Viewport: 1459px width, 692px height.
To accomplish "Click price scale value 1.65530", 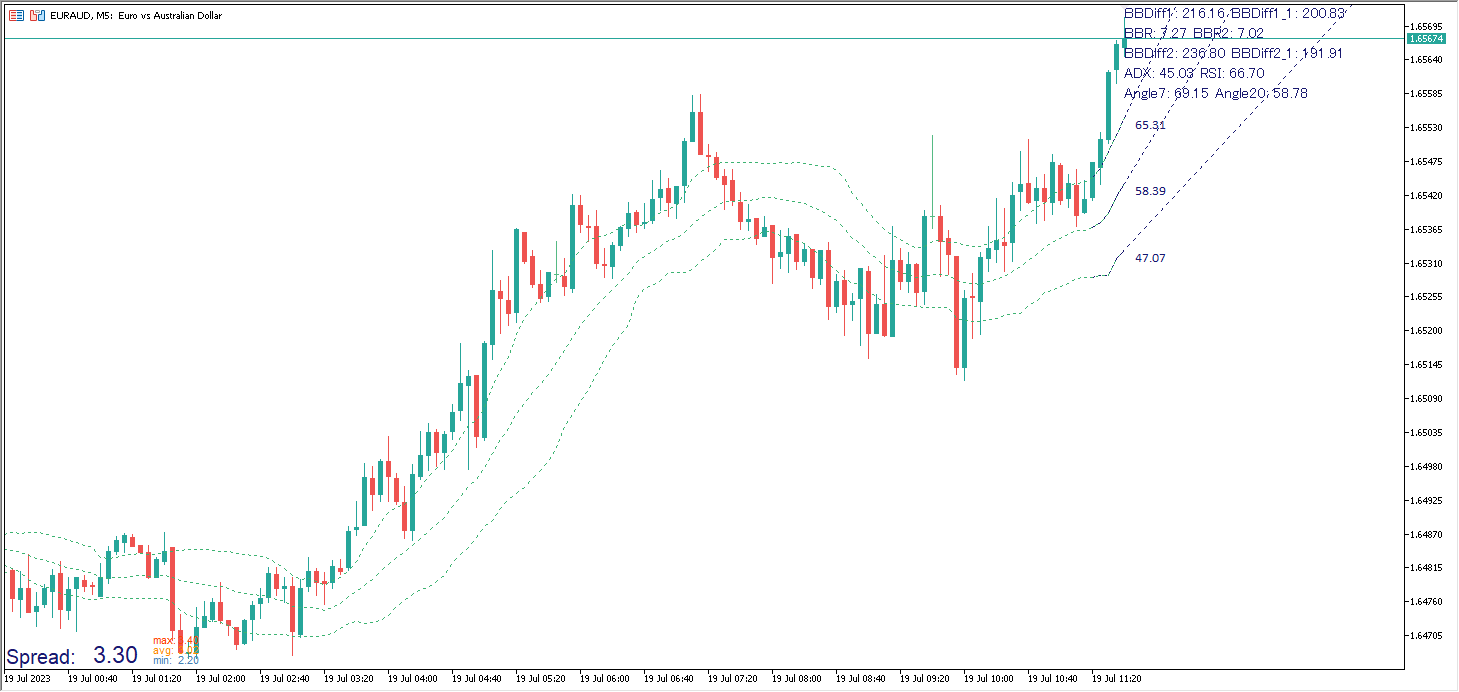I will click(1426, 128).
